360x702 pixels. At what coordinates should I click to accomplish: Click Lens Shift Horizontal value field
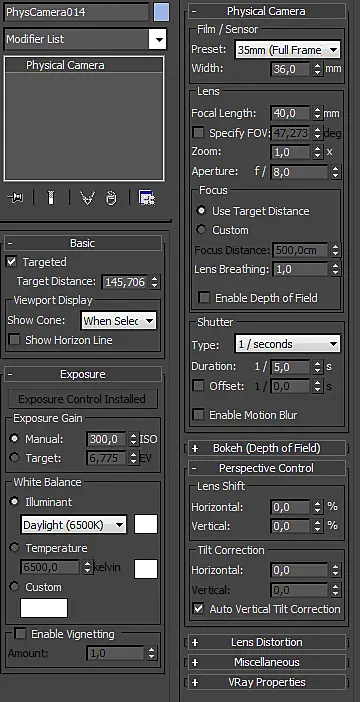point(290,507)
